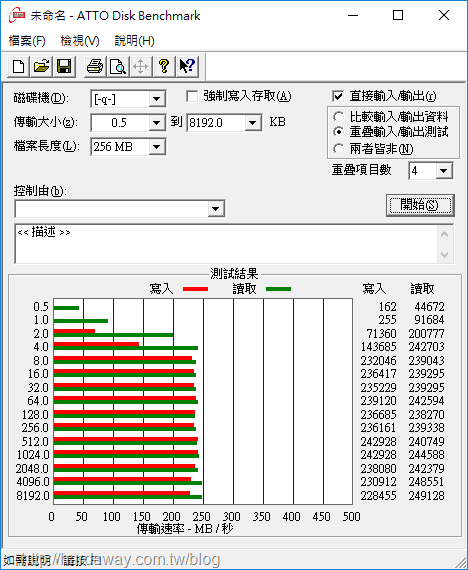Open the 檢視(V) menu
Image resolution: width=468 pixels, height=570 pixels.
(80, 41)
